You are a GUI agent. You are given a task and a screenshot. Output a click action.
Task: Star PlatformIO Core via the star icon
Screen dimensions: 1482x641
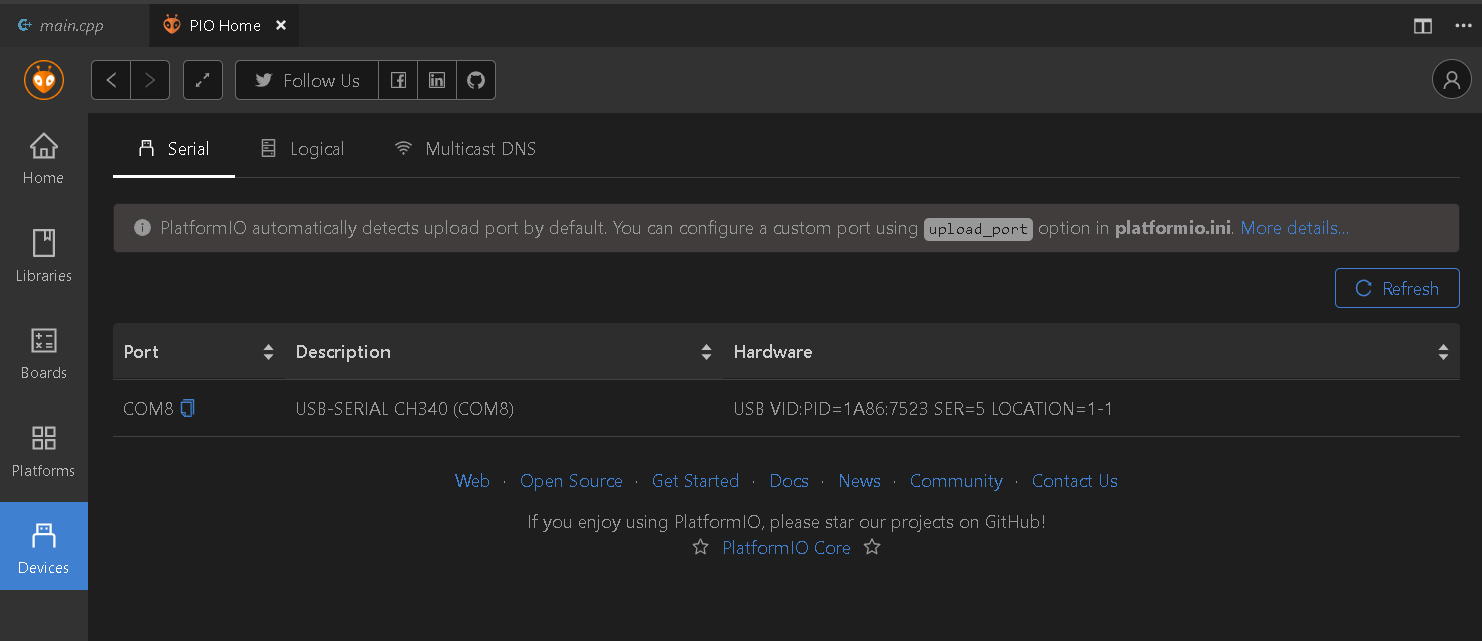700,547
